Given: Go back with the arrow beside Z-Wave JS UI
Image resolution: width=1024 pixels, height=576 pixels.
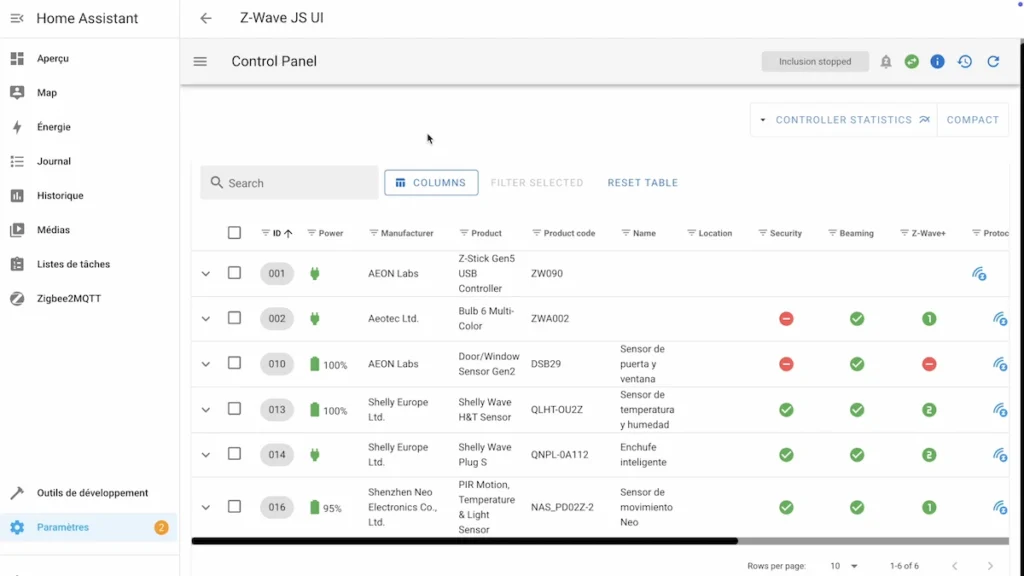Looking at the screenshot, I should point(206,18).
